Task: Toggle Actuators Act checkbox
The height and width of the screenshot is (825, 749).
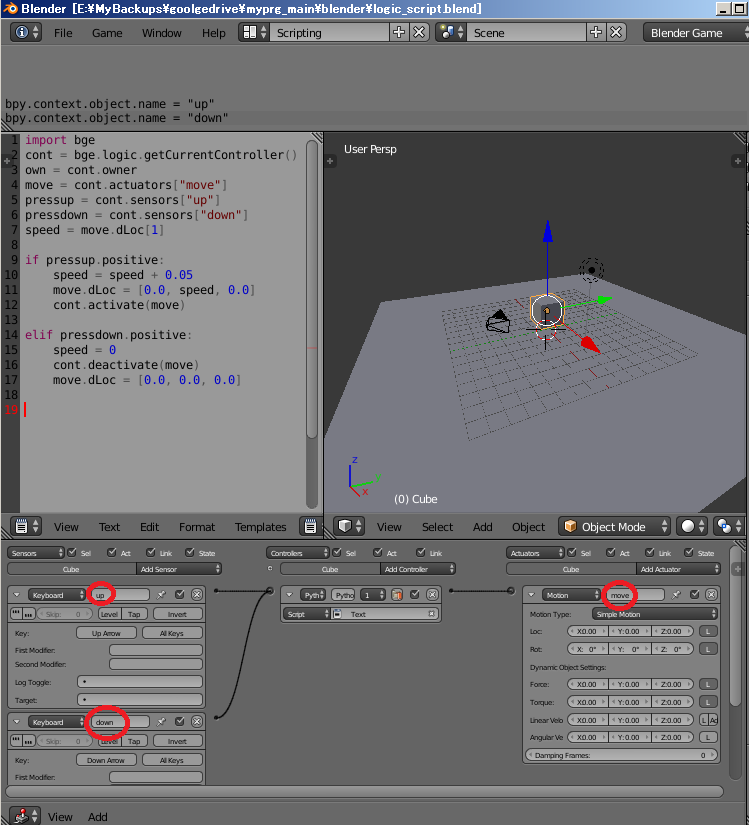Action: click(611, 552)
